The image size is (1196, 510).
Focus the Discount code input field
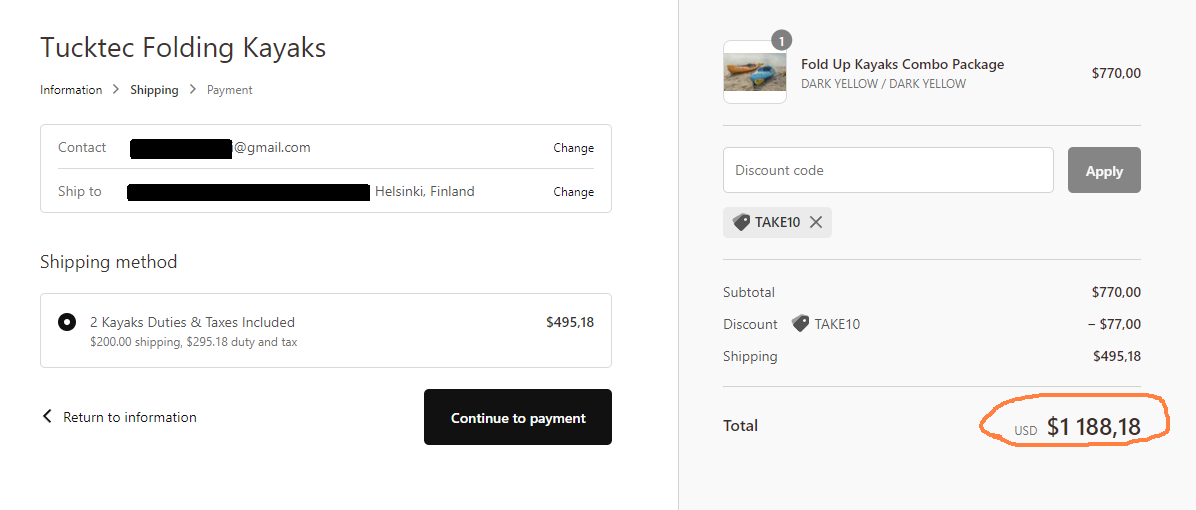(888, 170)
